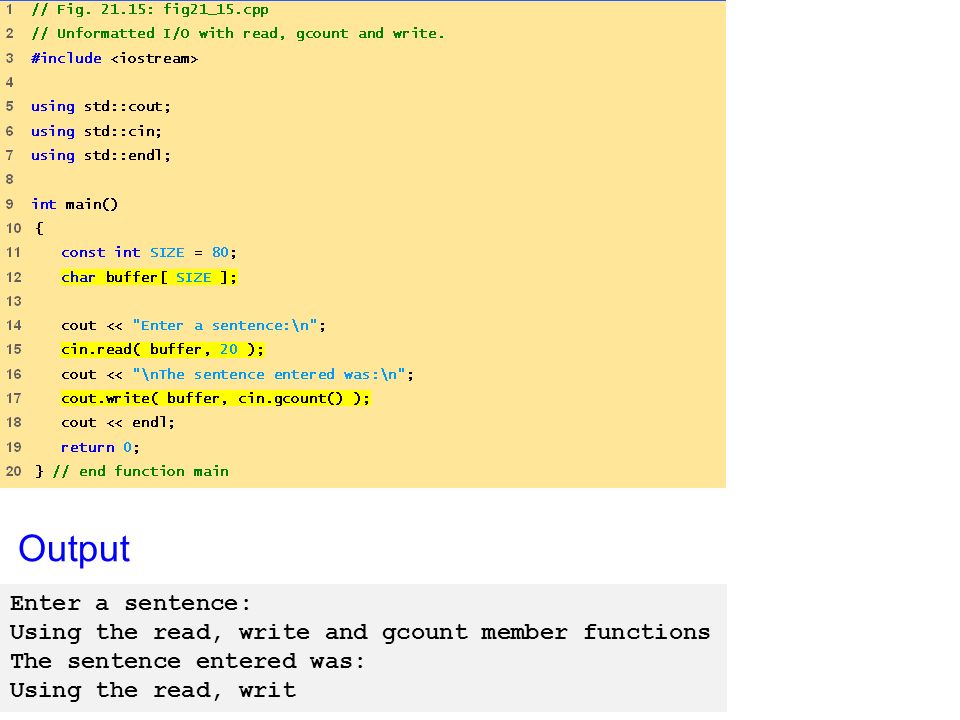Click the '\nThe sentence entered was' cout statement
Screen dimensions: 960x720
238,374
